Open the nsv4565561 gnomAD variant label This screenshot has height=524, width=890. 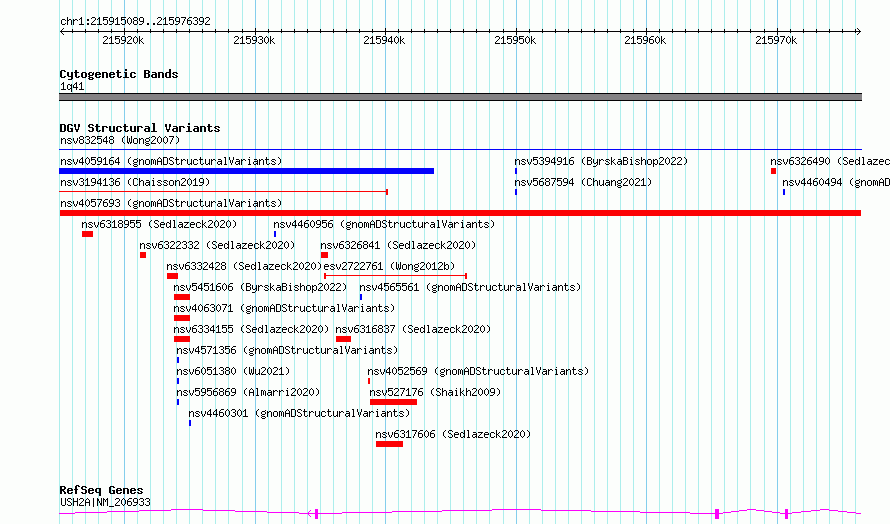pos(470,287)
